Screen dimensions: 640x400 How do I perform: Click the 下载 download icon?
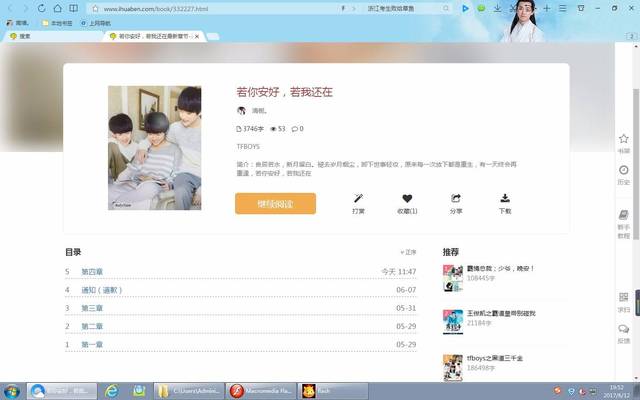505,199
